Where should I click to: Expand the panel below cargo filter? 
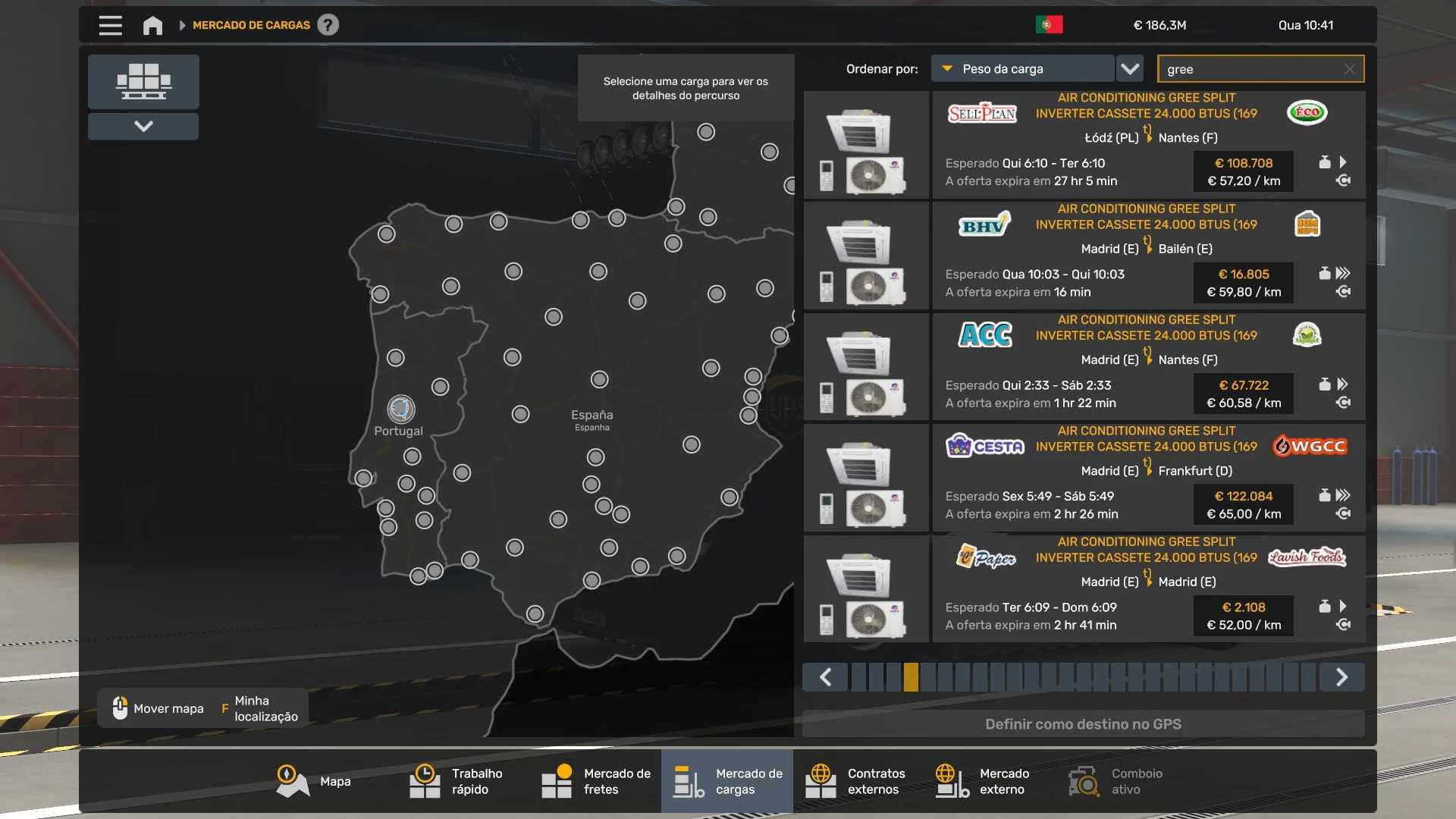tap(143, 126)
